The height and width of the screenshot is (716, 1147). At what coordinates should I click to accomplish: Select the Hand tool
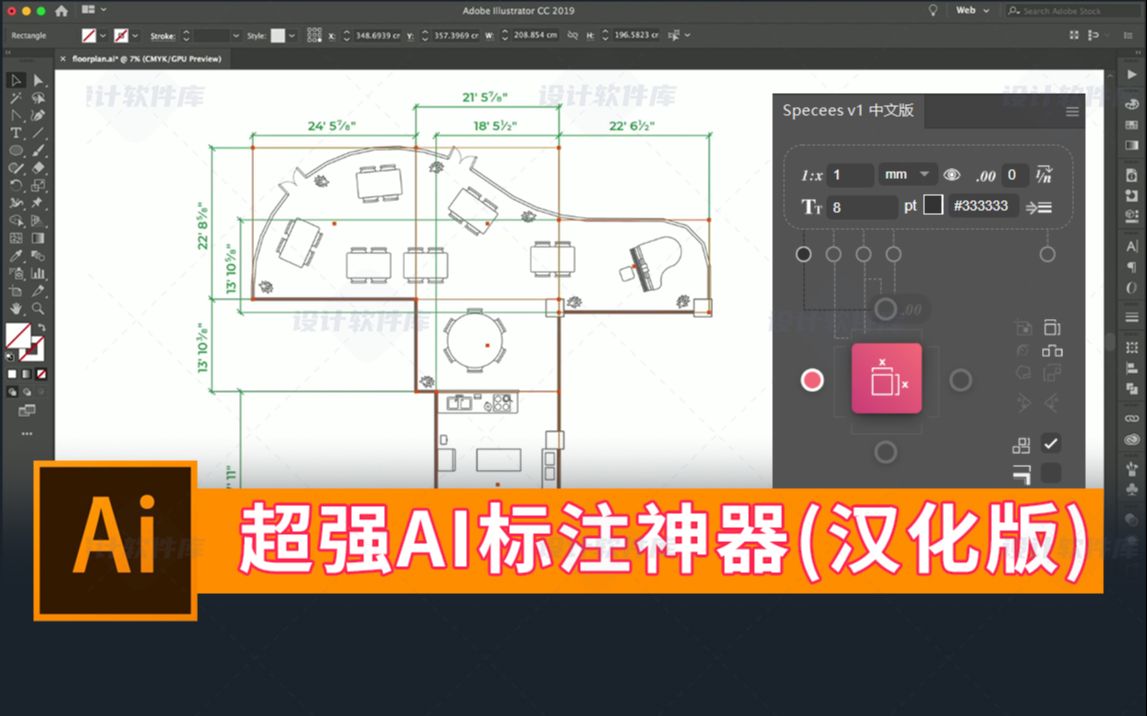pyautogui.click(x=16, y=309)
